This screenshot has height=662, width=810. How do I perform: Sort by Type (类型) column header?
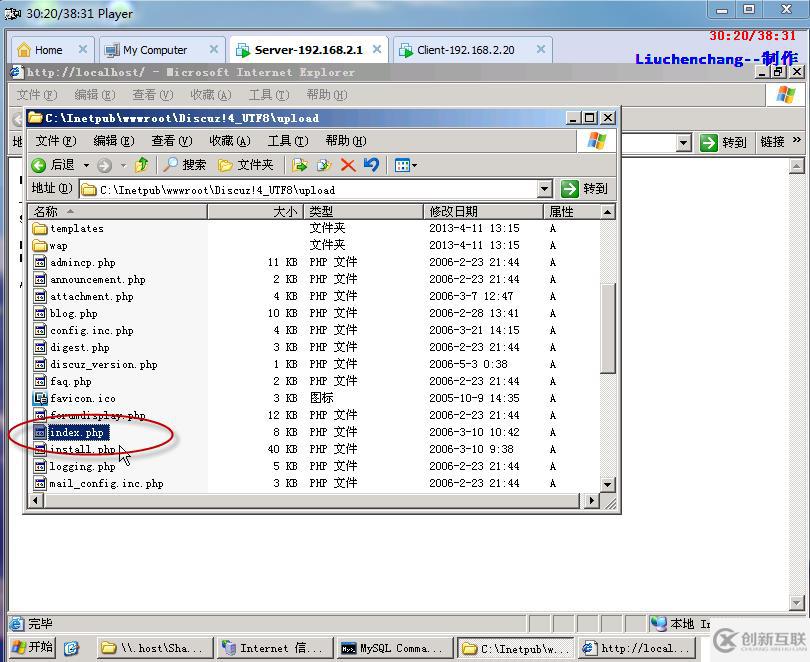coord(364,212)
